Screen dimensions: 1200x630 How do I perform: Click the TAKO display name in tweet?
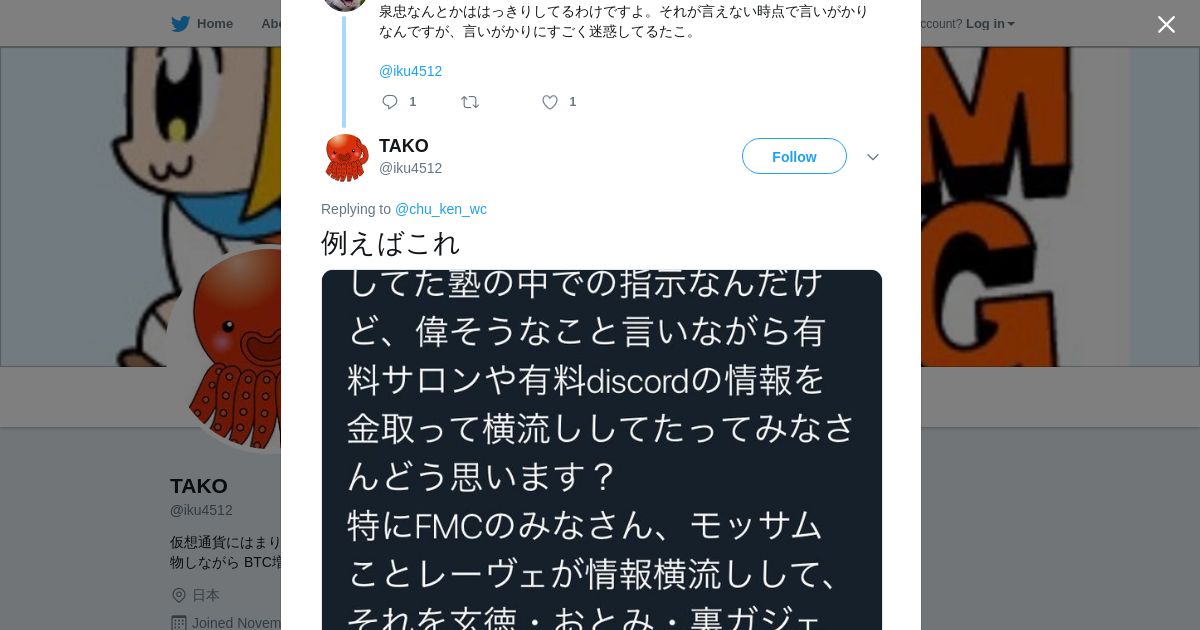pos(404,146)
